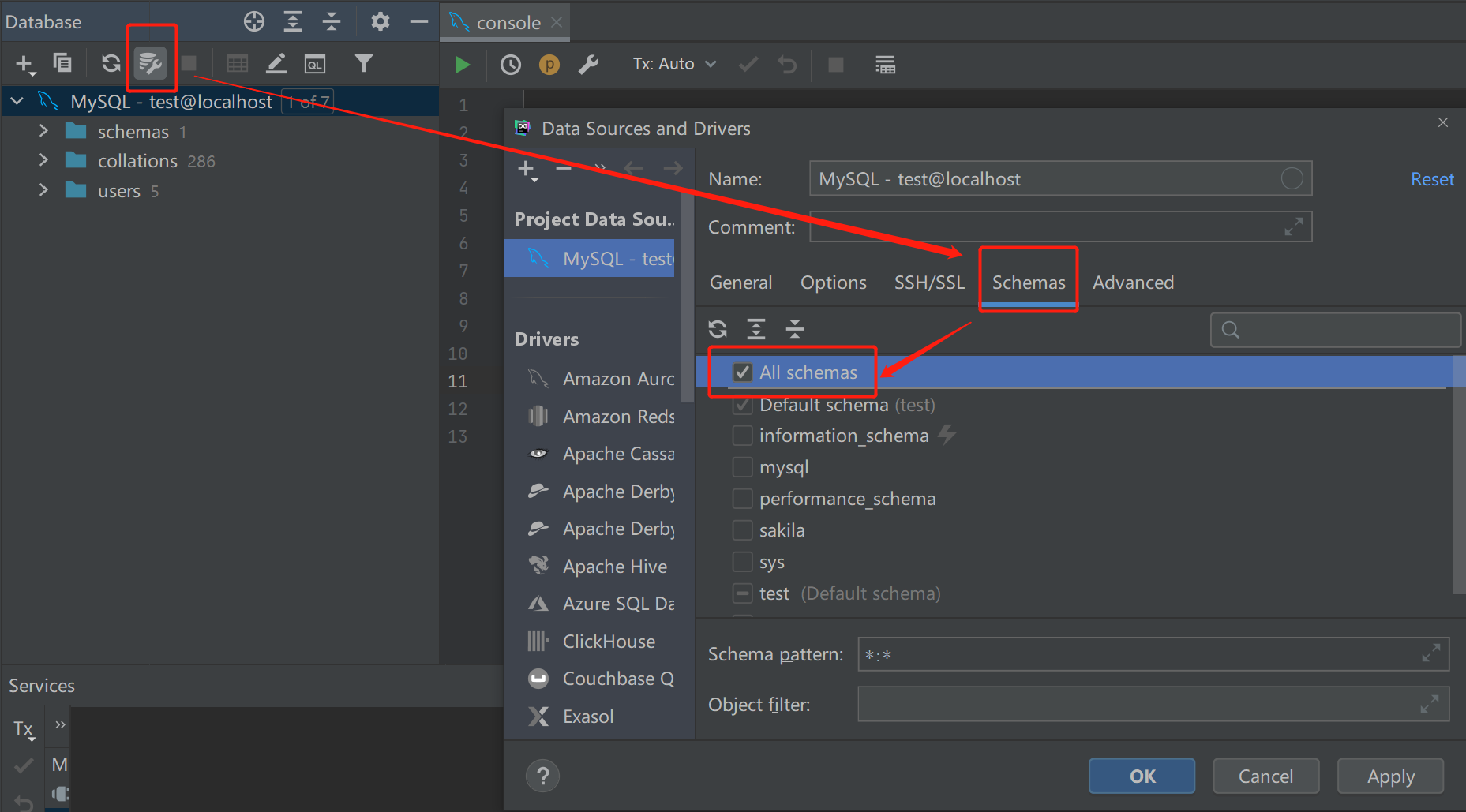The image size is (1466, 812).
Task: Check the information_schema checkbox
Action: [742, 436]
